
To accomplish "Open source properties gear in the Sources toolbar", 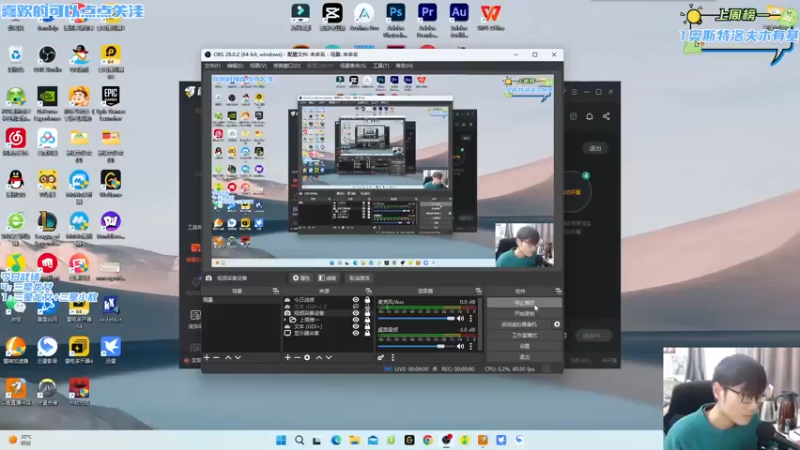I will pos(307,358).
